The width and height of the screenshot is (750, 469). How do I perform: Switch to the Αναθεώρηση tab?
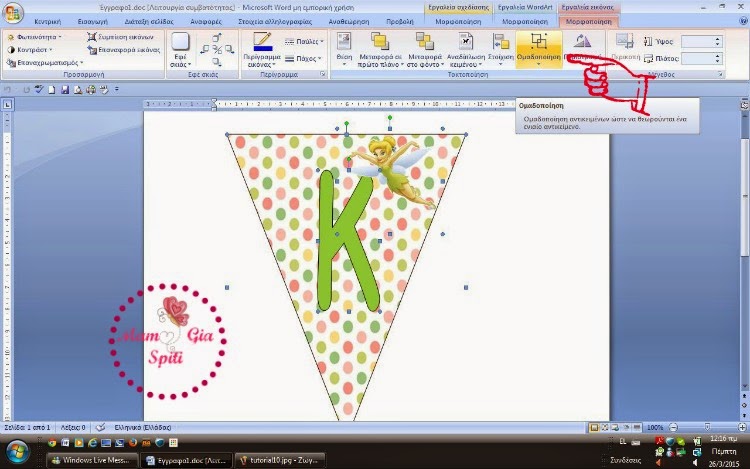pos(349,22)
